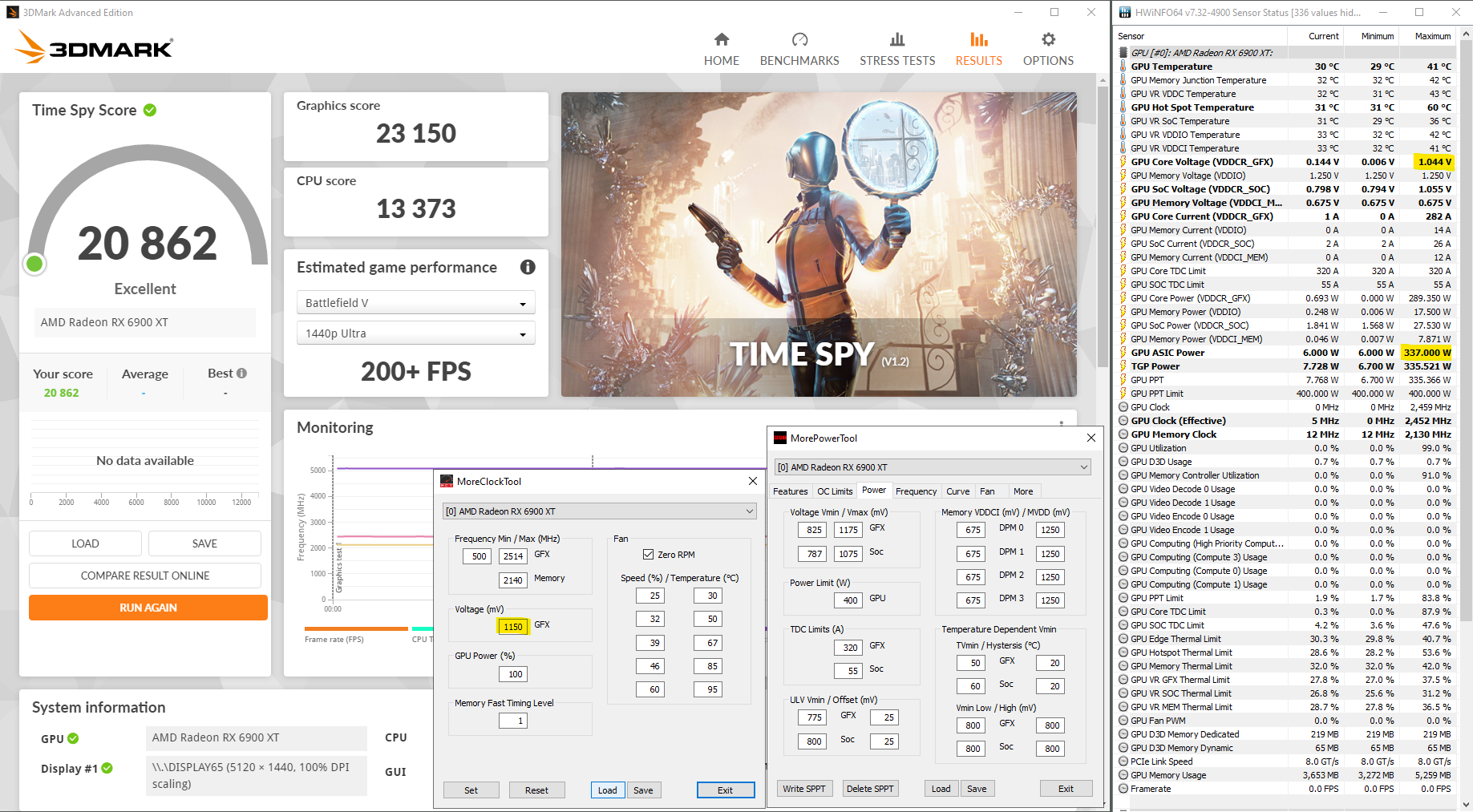The image size is (1473, 812).
Task: Open OPTIONS gear icon
Action: click(x=1048, y=39)
